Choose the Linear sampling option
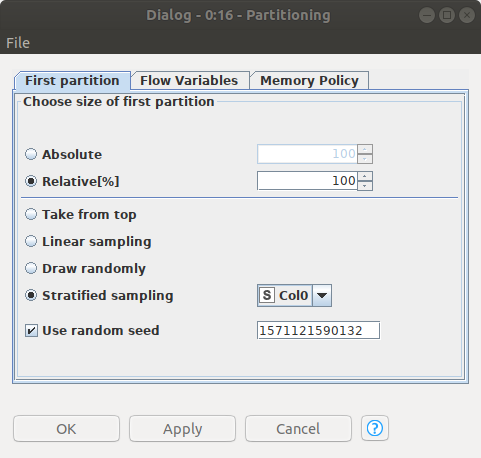Image resolution: width=481 pixels, height=458 pixels. (x=31, y=241)
